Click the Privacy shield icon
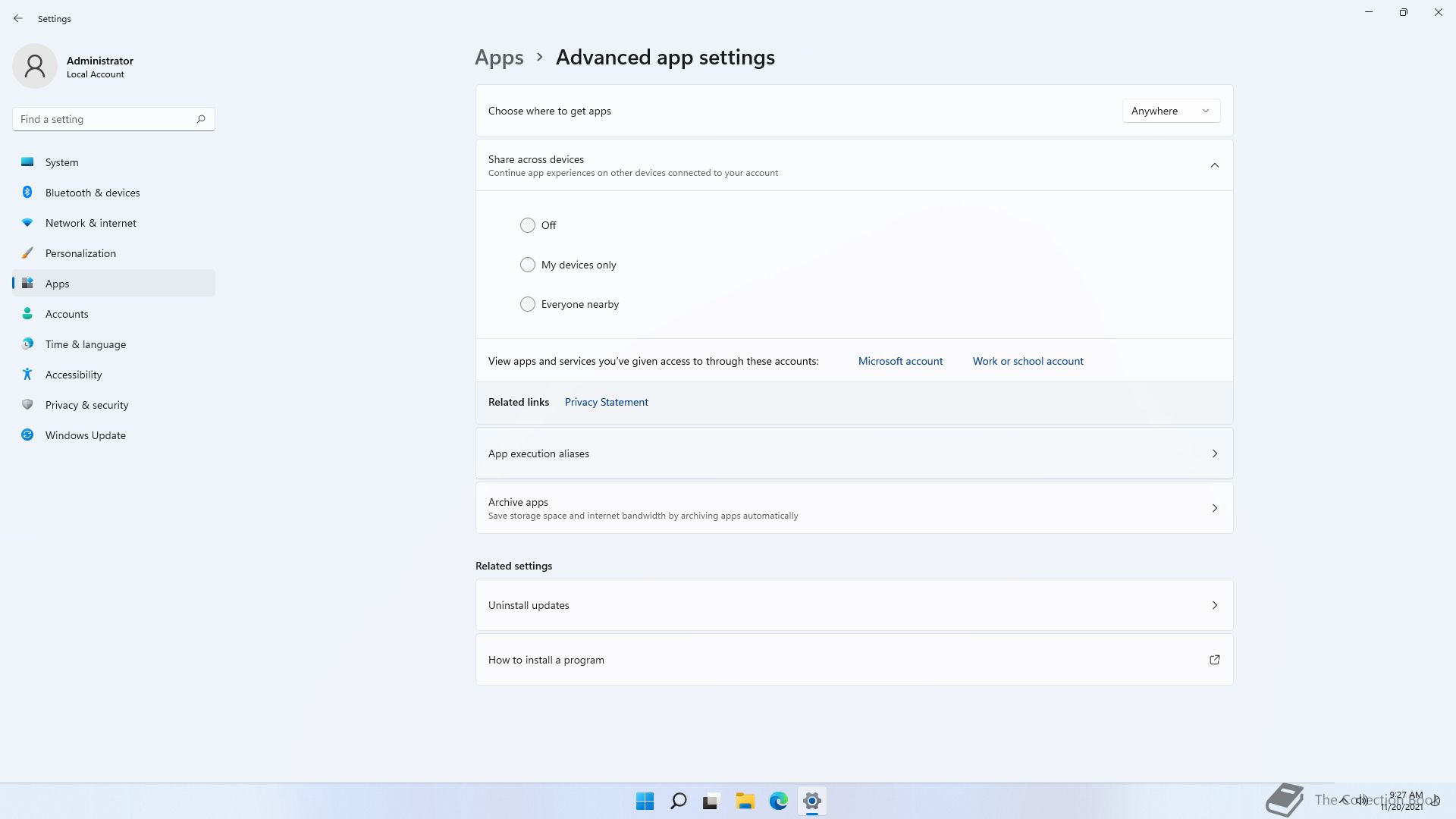 point(27,404)
